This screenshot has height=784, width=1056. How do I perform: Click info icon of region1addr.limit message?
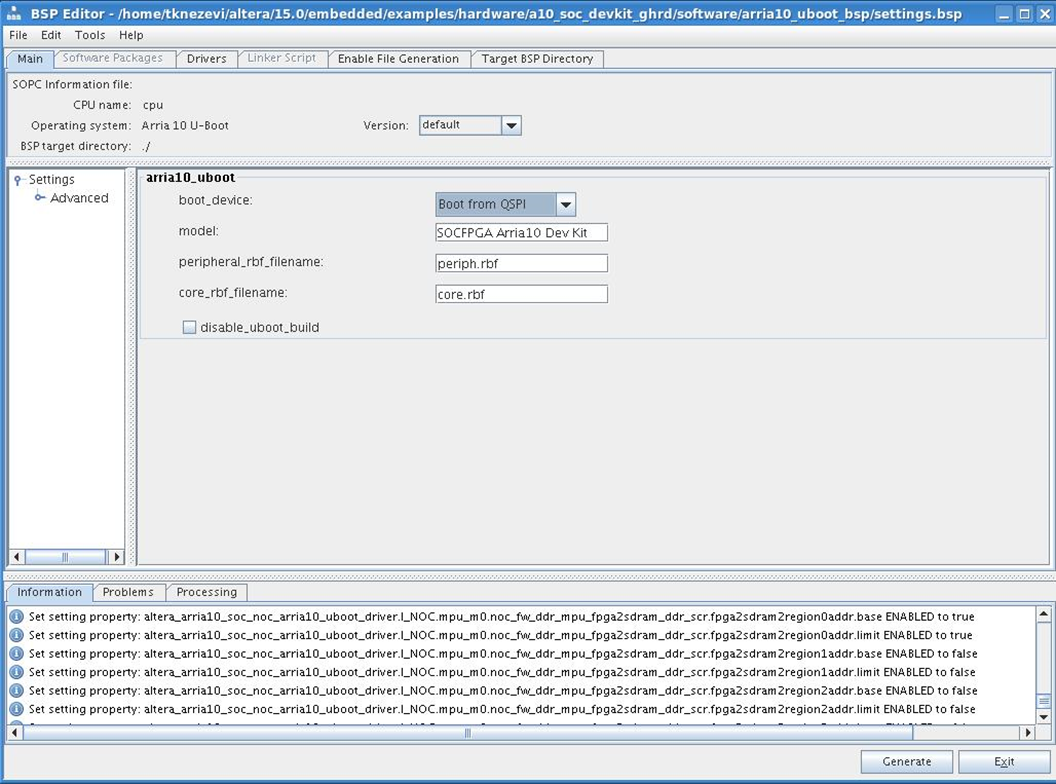(17, 672)
